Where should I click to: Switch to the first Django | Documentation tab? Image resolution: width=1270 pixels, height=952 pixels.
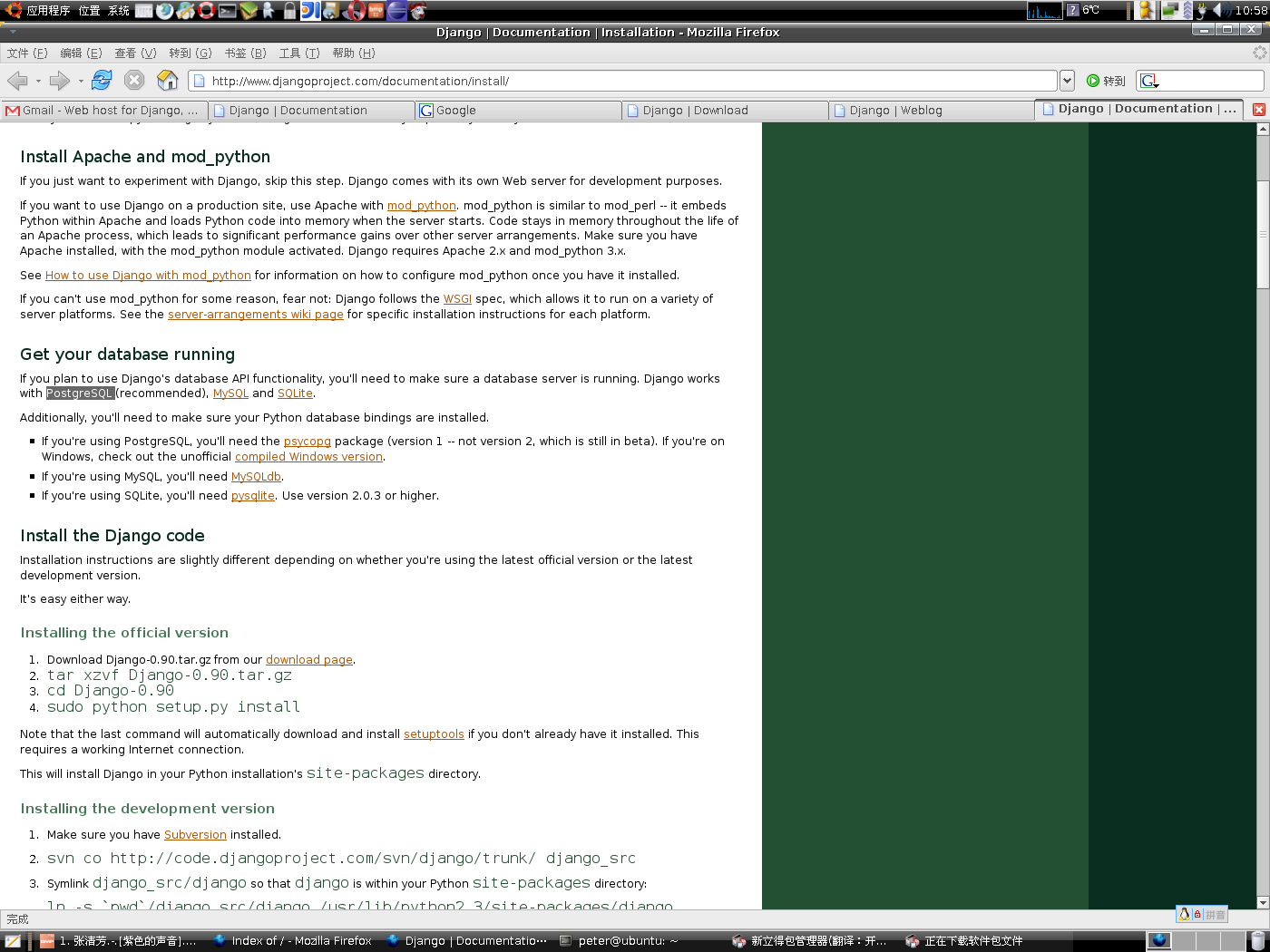(311, 111)
